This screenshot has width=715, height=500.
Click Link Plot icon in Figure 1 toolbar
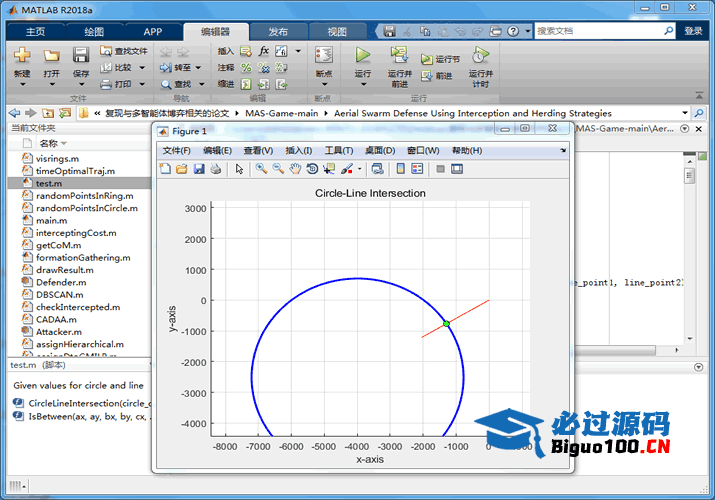tap(378, 169)
